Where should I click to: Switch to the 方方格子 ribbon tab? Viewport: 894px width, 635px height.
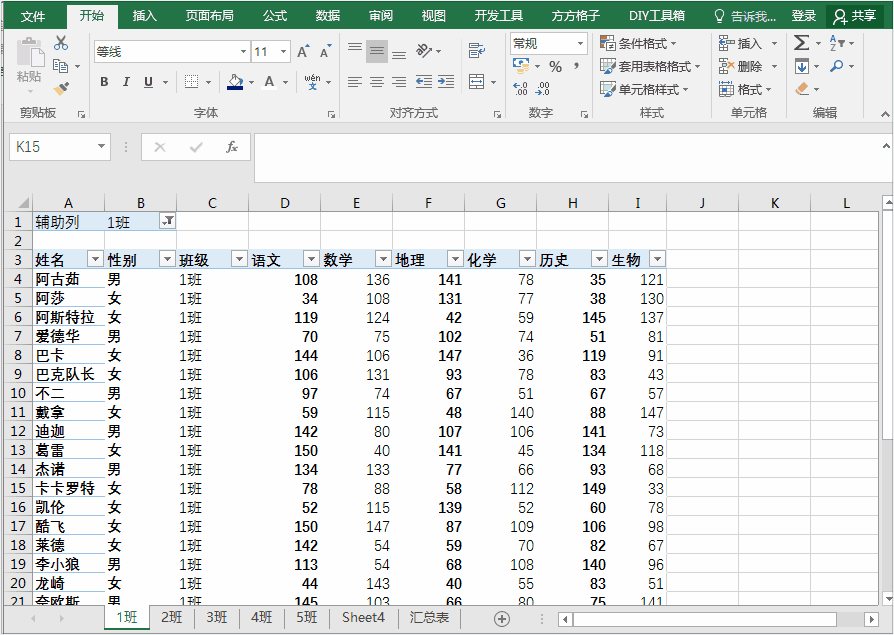[576, 16]
